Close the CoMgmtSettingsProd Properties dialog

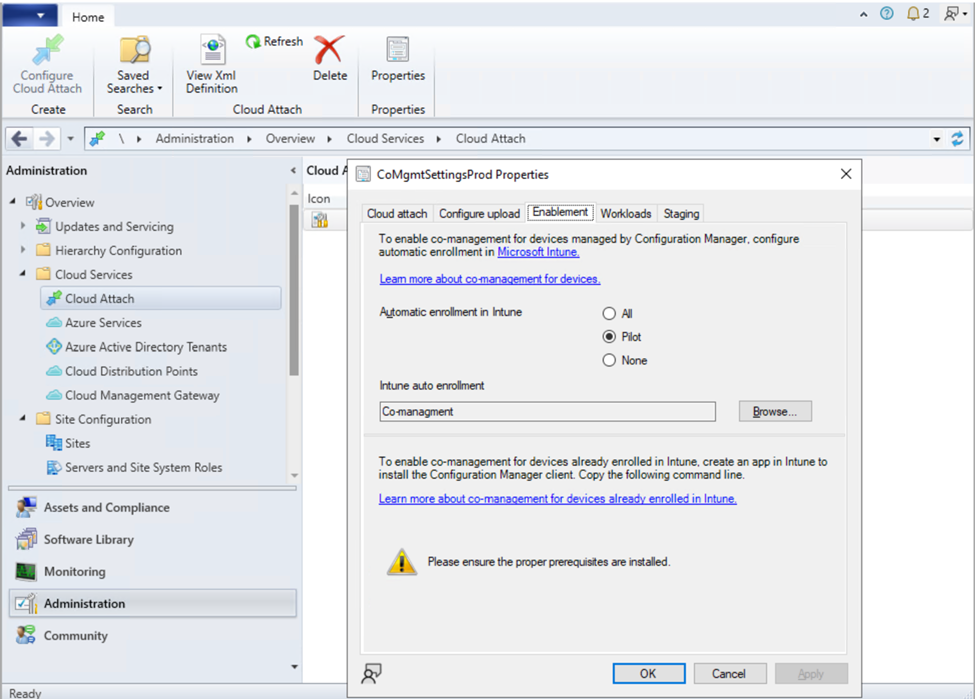[x=846, y=174]
